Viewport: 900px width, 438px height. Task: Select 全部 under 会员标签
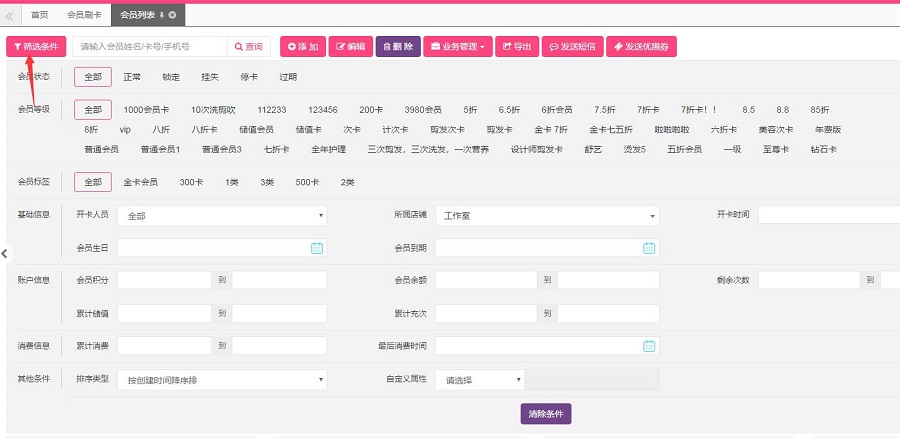[93, 182]
